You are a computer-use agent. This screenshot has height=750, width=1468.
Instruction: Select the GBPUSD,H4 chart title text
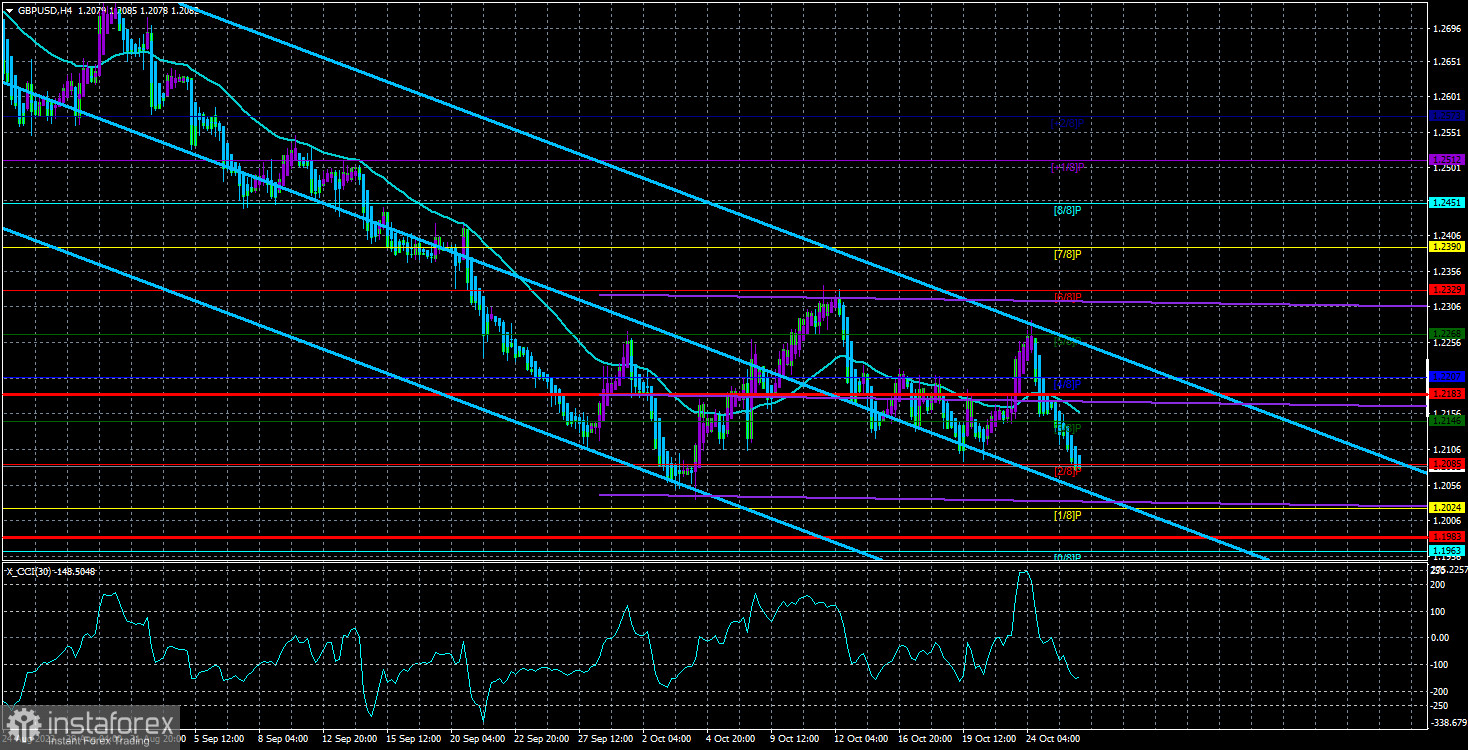pos(43,12)
